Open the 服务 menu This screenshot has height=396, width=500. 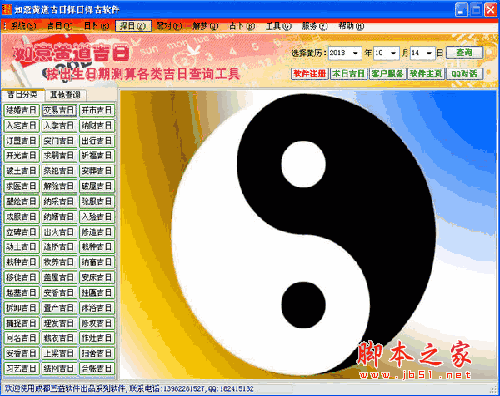pyautogui.click(x=315, y=26)
